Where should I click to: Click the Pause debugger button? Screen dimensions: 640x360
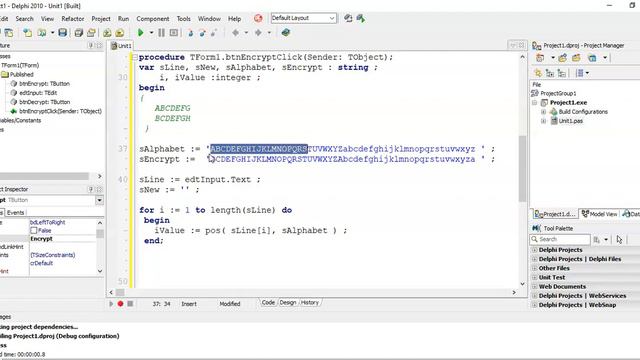point(162,33)
